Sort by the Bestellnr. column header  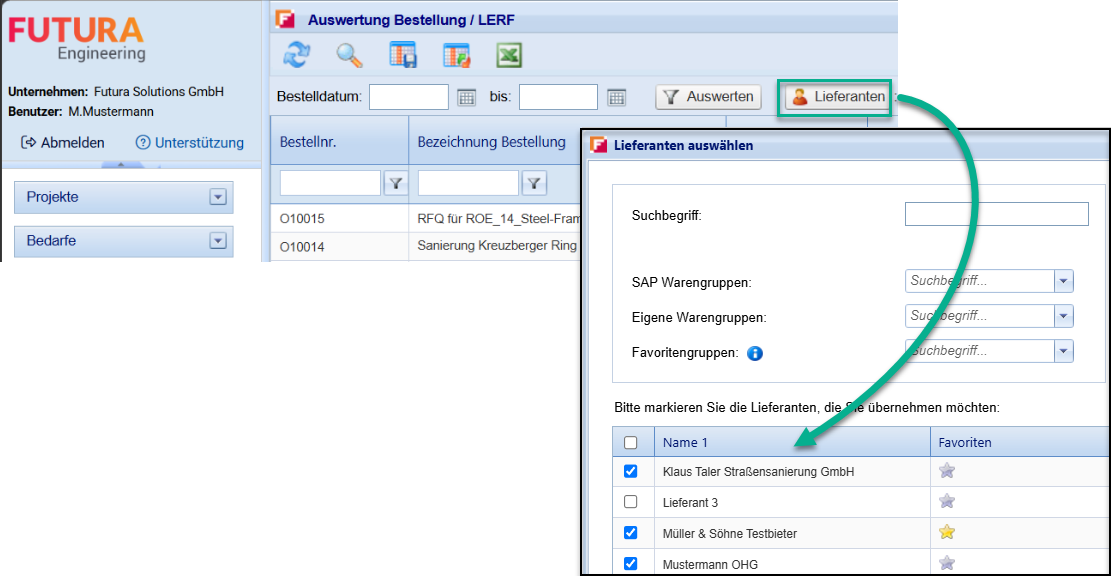(339, 141)
